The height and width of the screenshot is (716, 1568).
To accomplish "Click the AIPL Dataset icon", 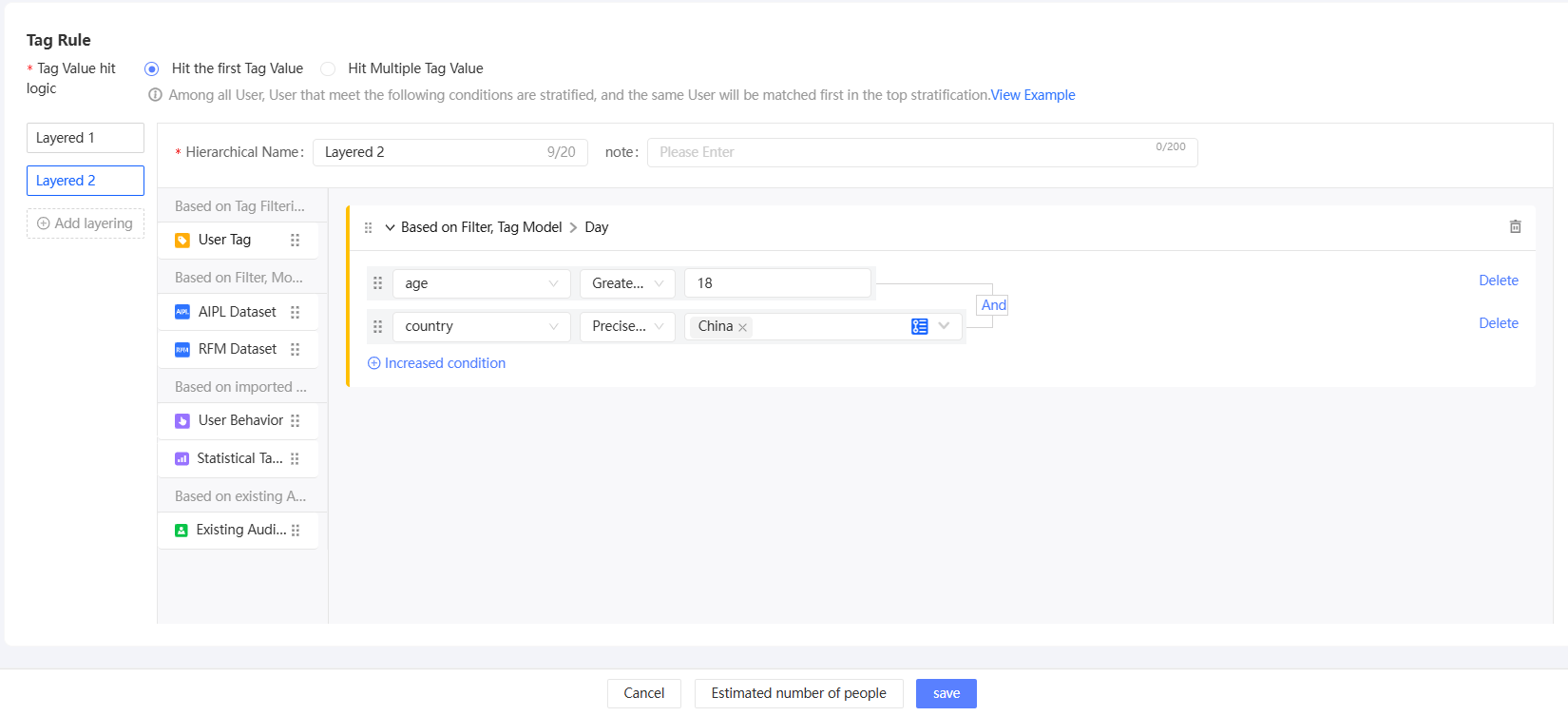I will click(182, 312).
